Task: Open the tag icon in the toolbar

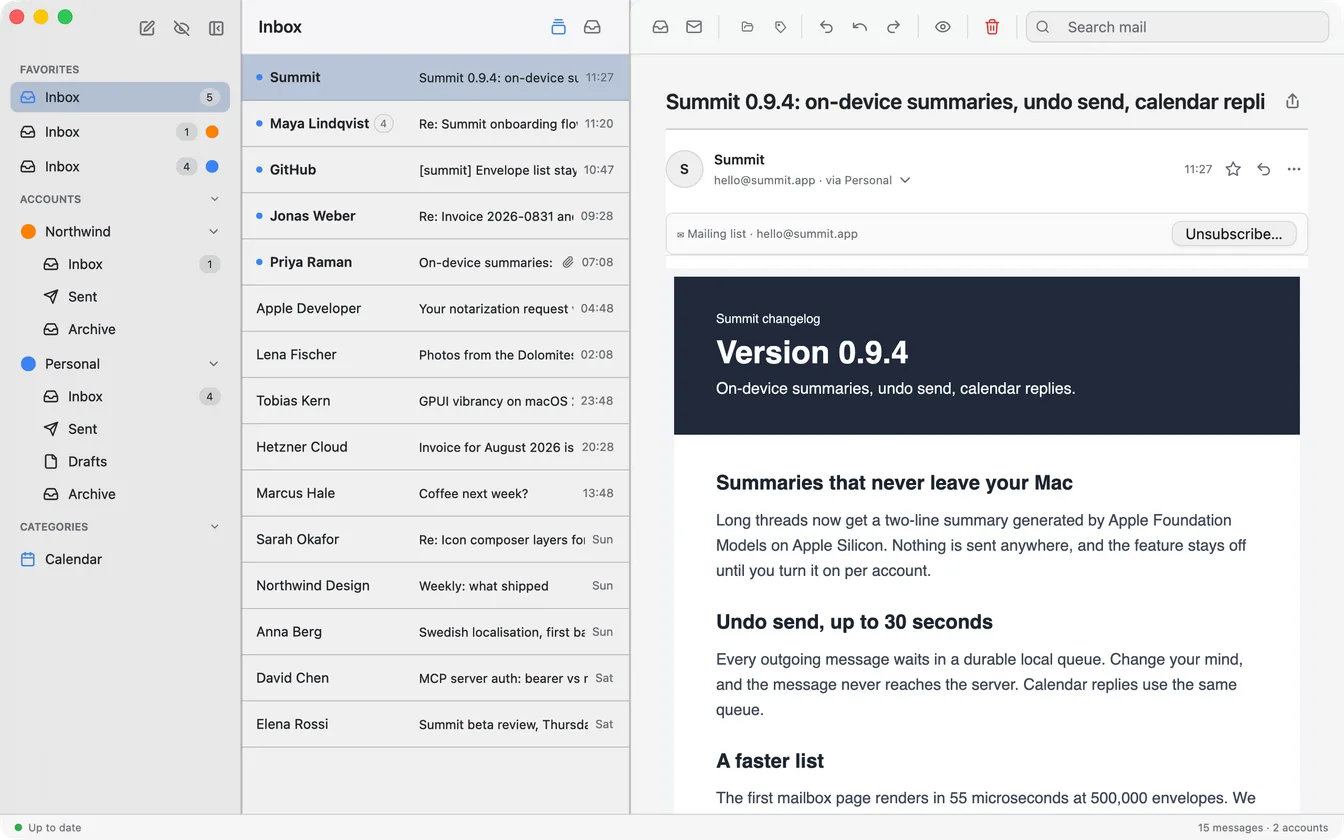Action: (781, 27)
